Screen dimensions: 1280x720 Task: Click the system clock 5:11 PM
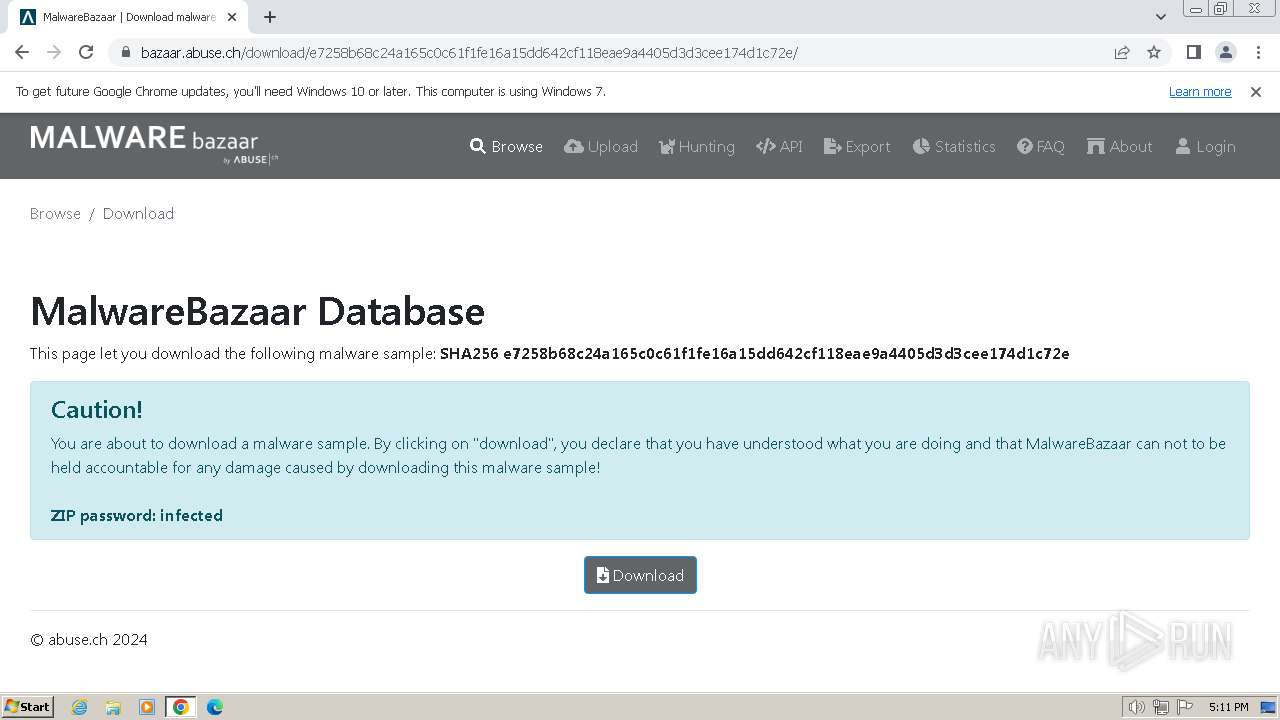1228,707
